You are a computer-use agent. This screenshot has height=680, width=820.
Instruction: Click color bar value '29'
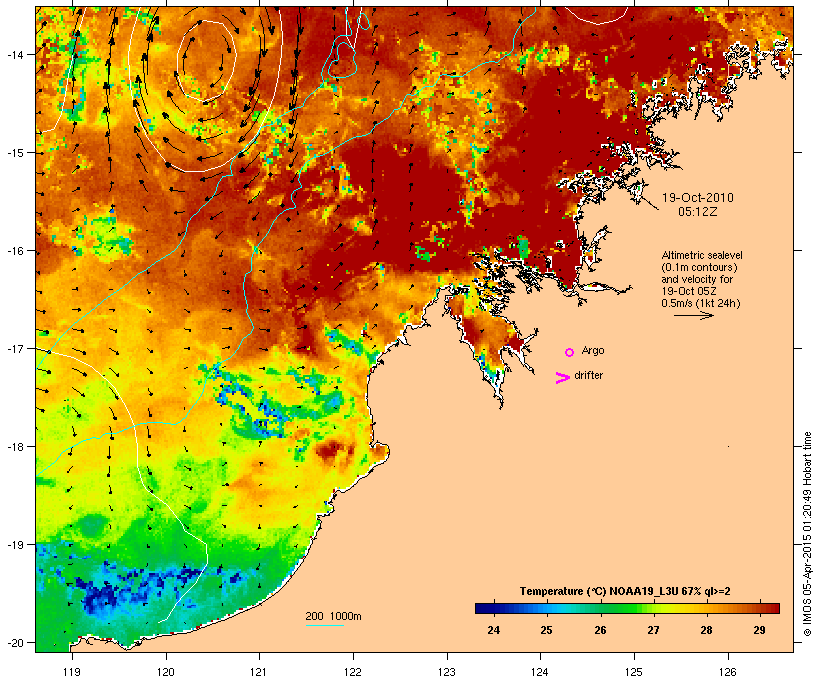[760, 630]
